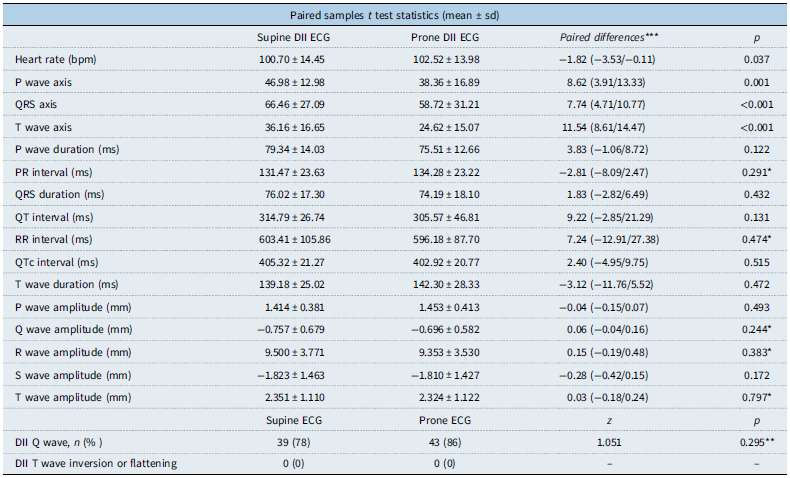
Task: Click the Heart rate (bpm) row label
Action: (55, 59)
